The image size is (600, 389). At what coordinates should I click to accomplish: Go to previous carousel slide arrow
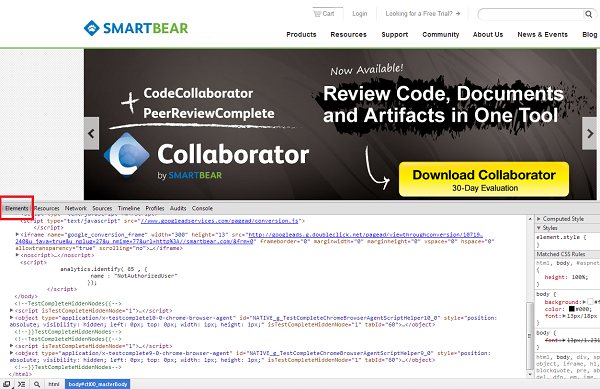point(91,133)
